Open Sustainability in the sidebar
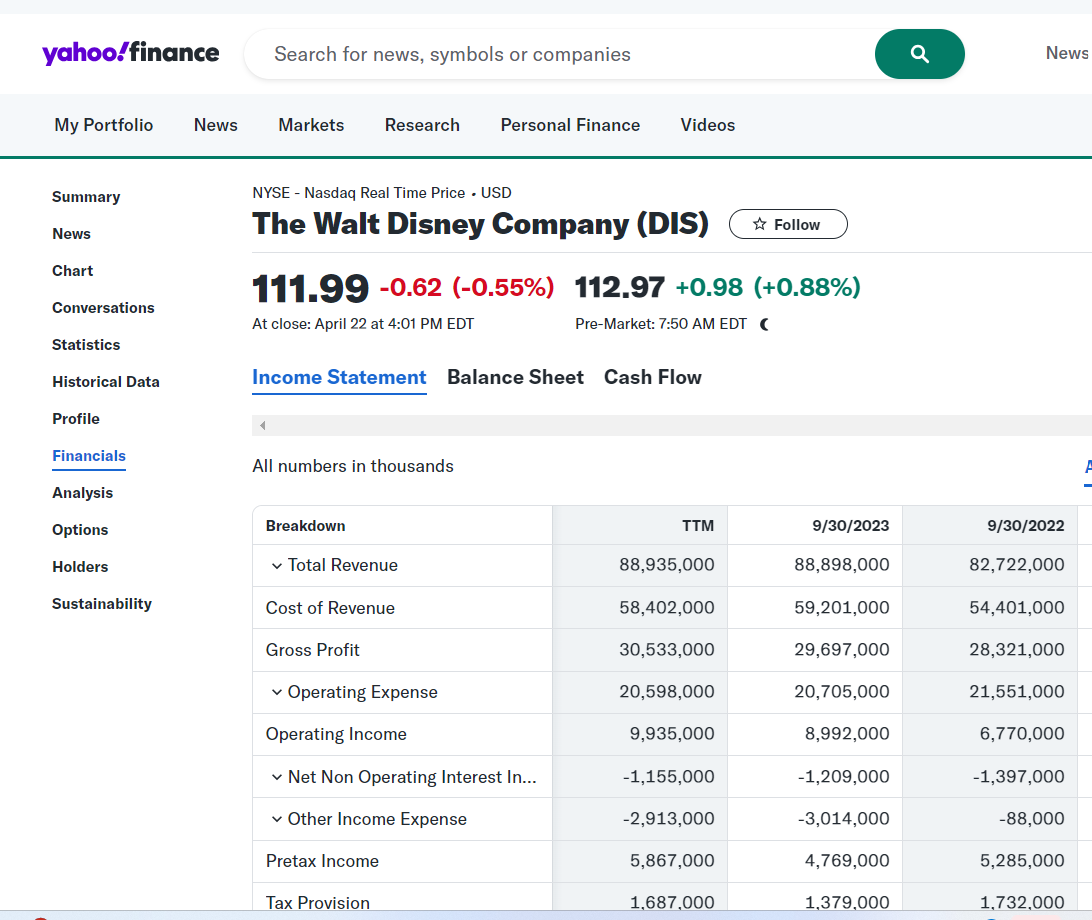The width and height of the screenshot is (1092, 920). click(102, 604)
